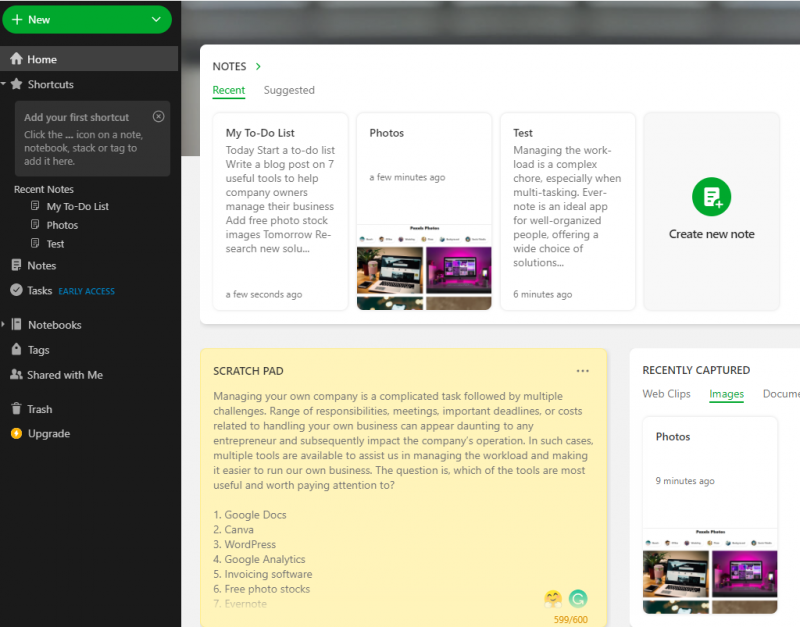This screenshot has height=627, width=800.
Task: Click the Create new note label
Action: click(711, 234)
